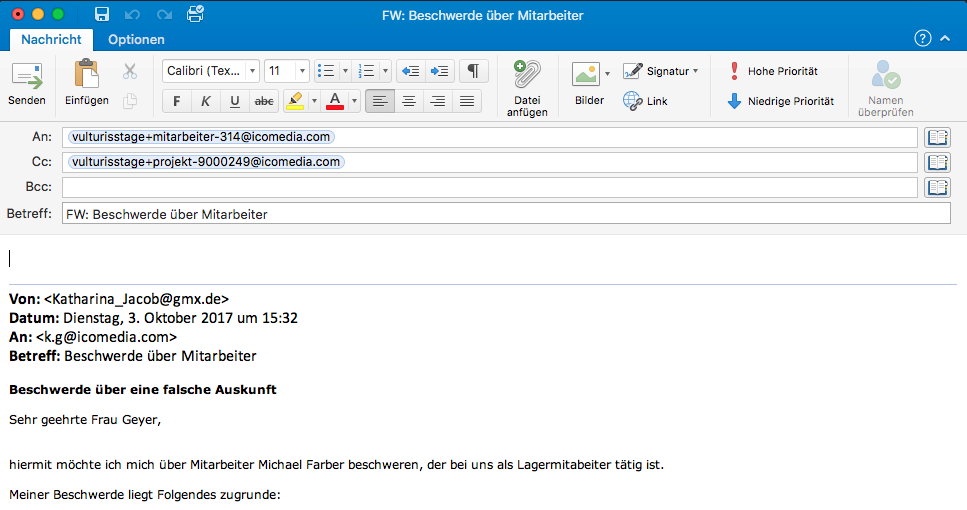
Task: Open the Calibri font name dropdown
Action: click(x=251, y=71)
